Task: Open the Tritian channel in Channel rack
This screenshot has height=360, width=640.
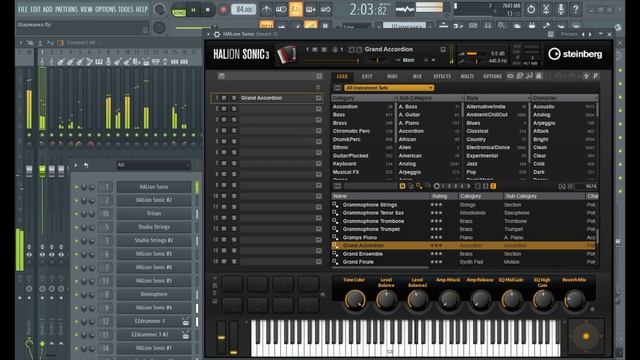Action: point(154,214)
